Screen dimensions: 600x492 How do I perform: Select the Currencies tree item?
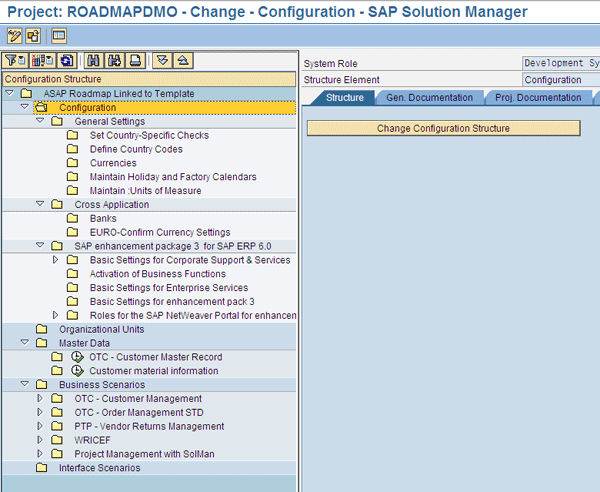coord(113,163)
